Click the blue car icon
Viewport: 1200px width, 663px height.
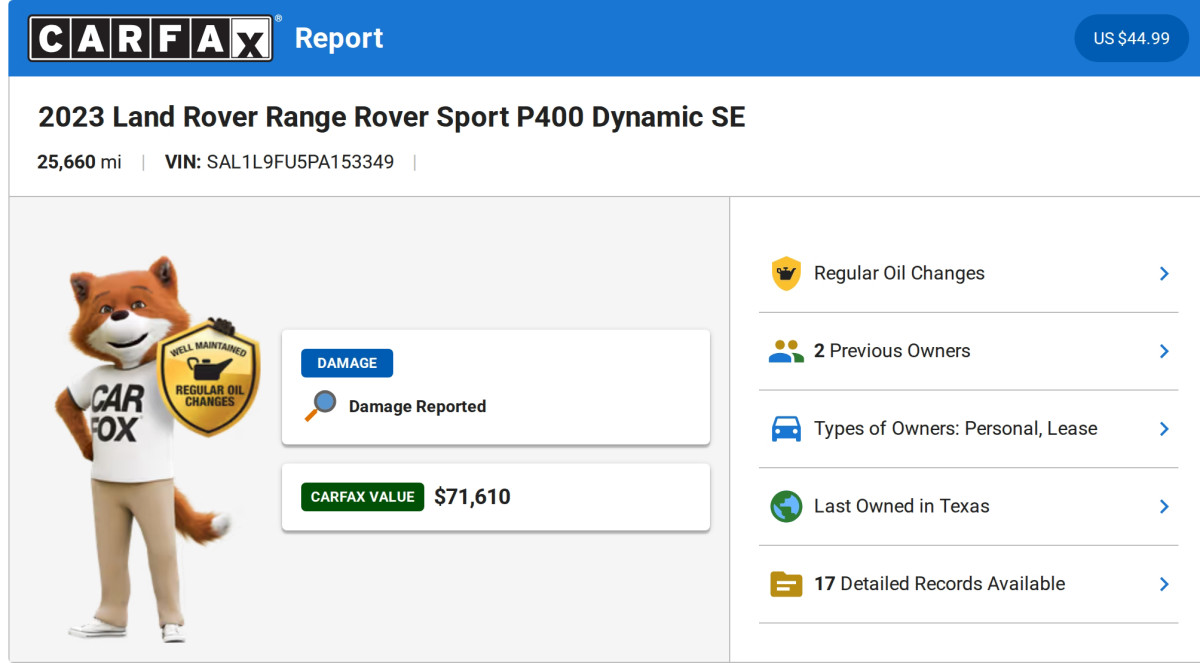pos(786,429)
